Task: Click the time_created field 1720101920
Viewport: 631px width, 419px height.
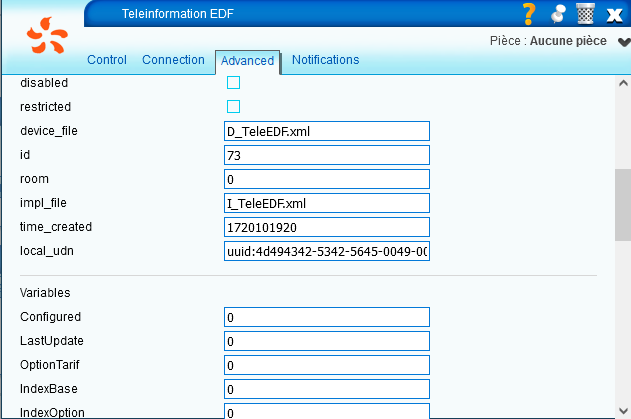Action: coord(327,227)
